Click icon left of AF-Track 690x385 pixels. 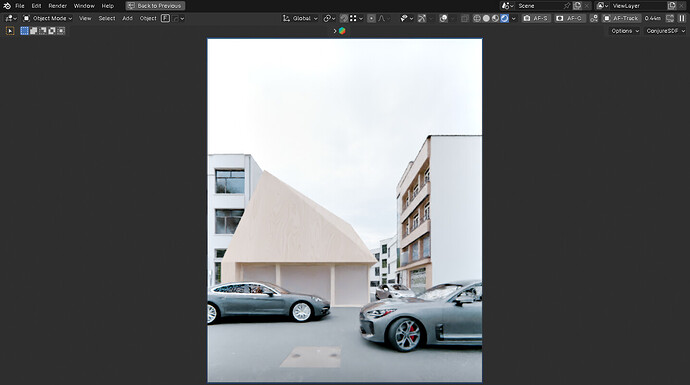594,18
